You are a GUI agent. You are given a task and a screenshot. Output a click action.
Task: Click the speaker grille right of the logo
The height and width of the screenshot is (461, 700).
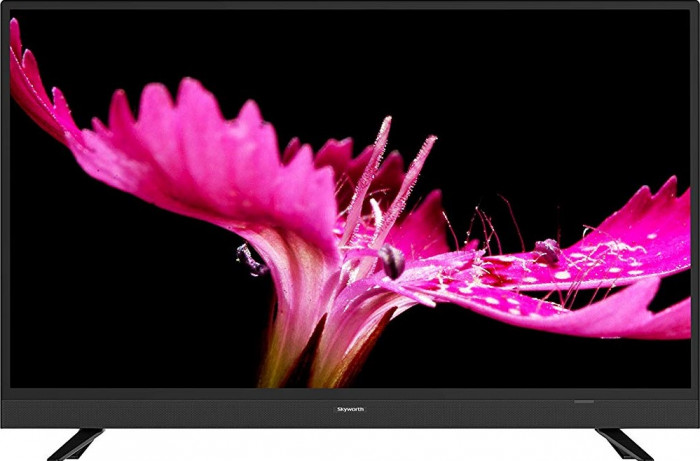pyautogui.click(x=520, y=409)
